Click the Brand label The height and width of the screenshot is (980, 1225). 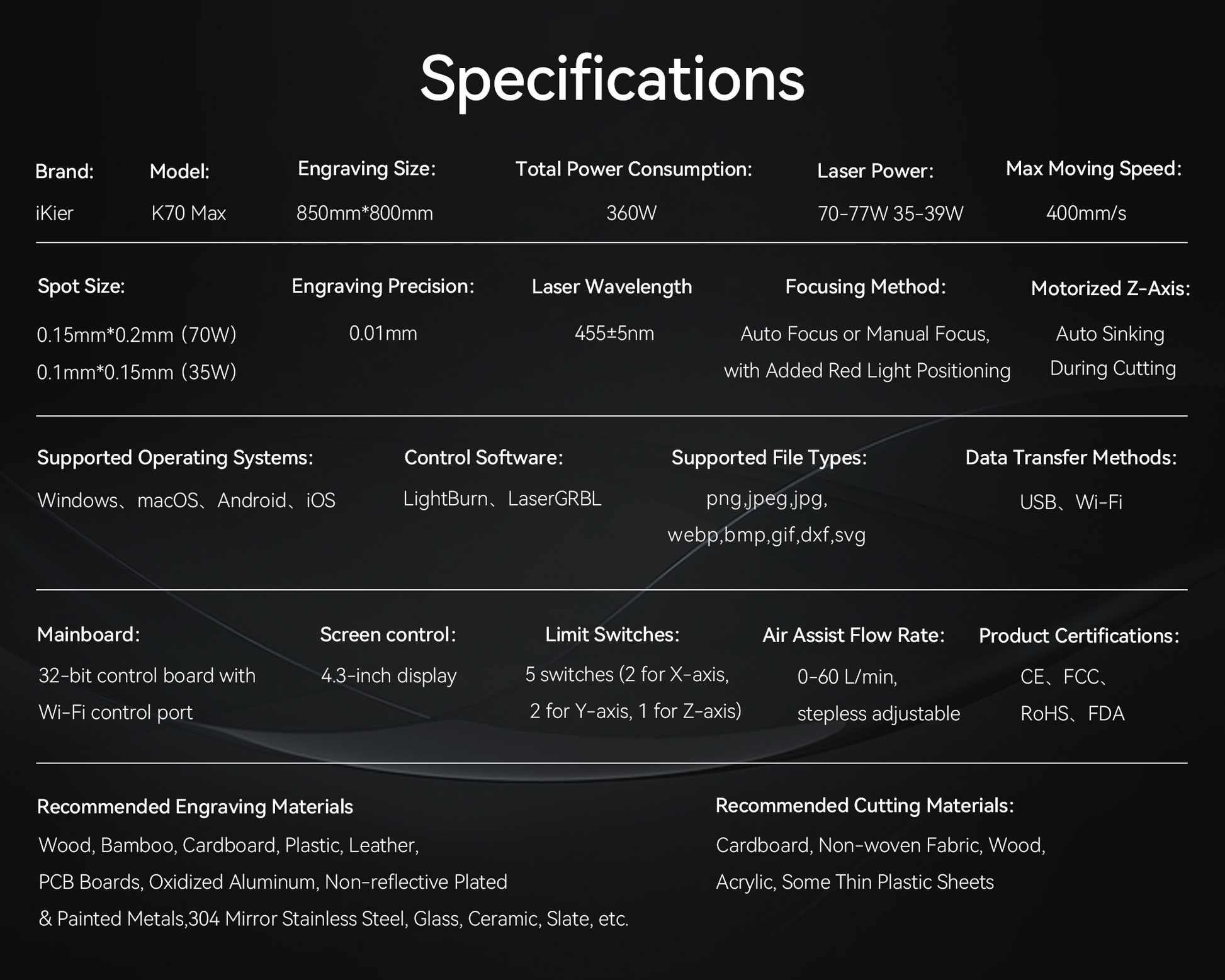click(x=64, y=171)
